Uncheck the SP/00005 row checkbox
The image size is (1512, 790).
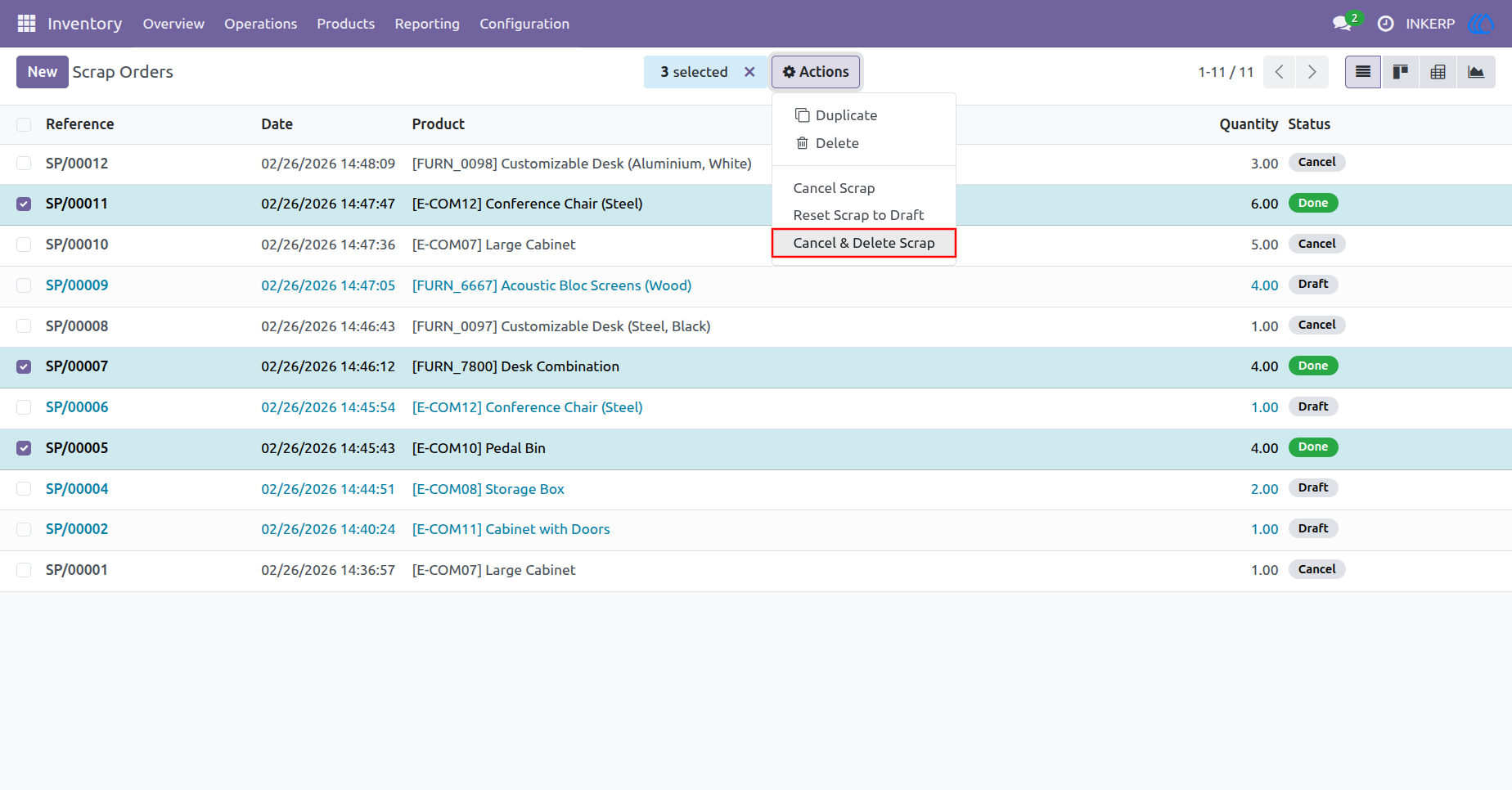click(24, 448)
